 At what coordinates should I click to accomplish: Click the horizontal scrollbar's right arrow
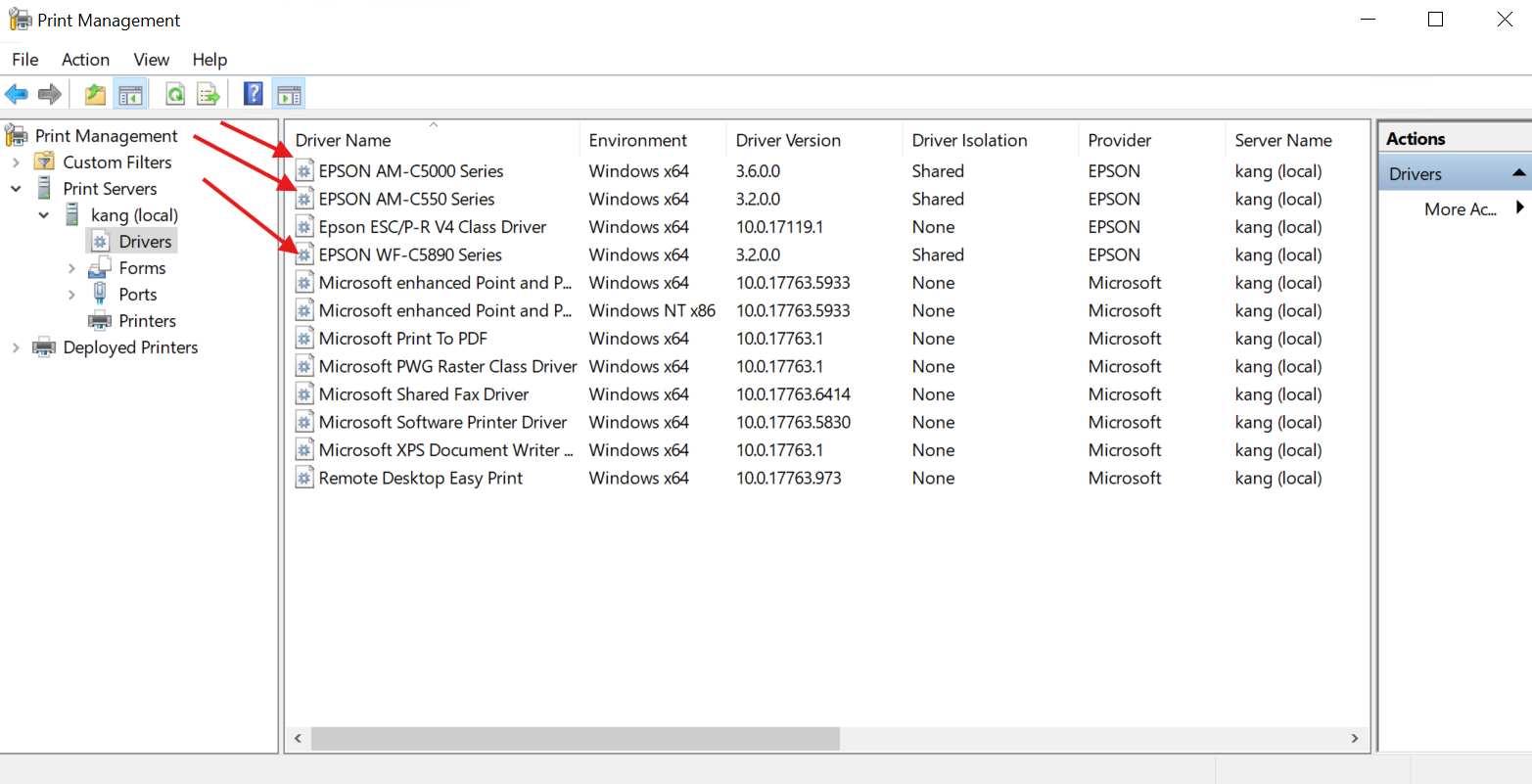point(1355,739)
